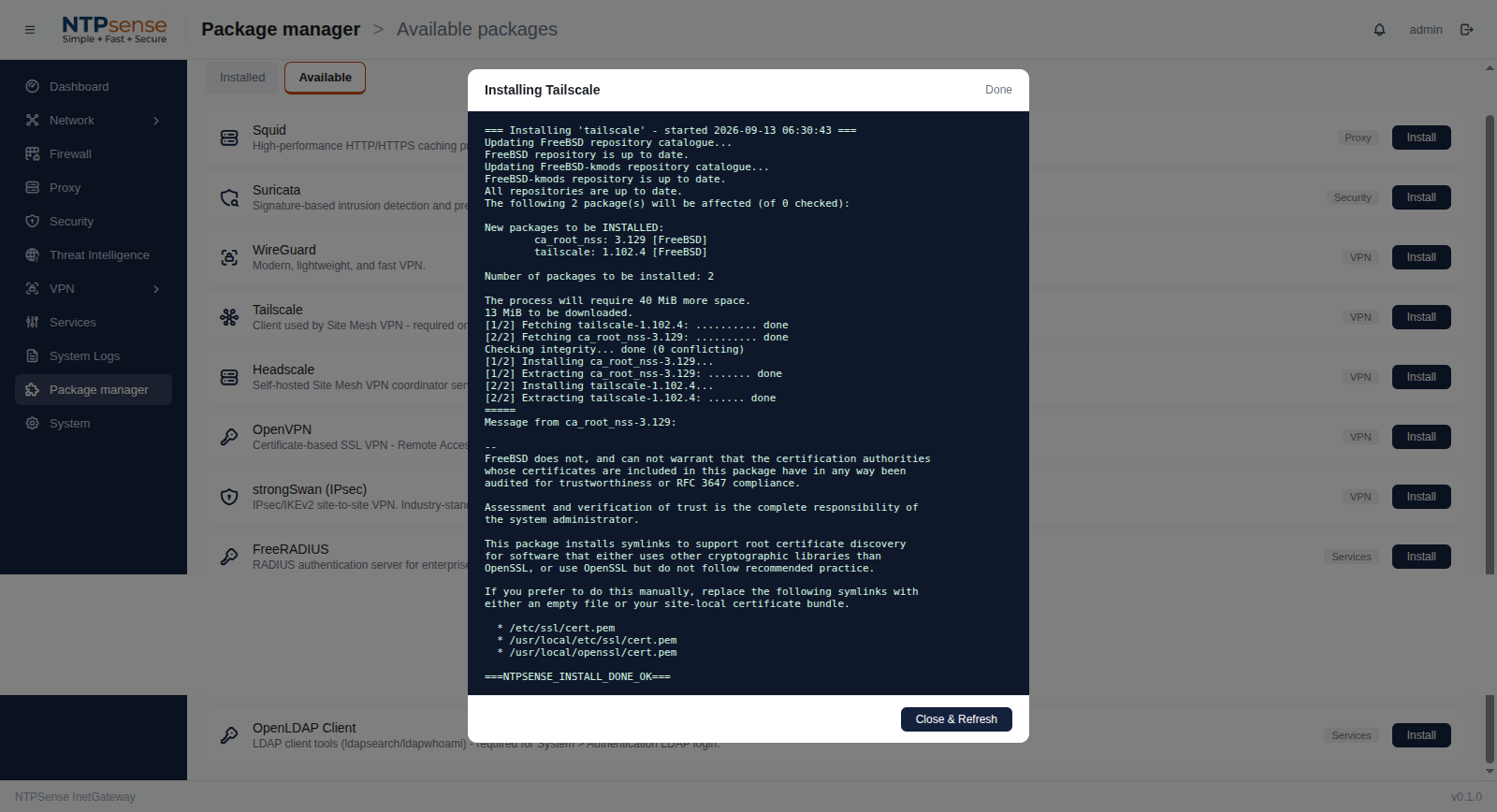Install the FreeRADIUS package

[x=1421, y=557]
